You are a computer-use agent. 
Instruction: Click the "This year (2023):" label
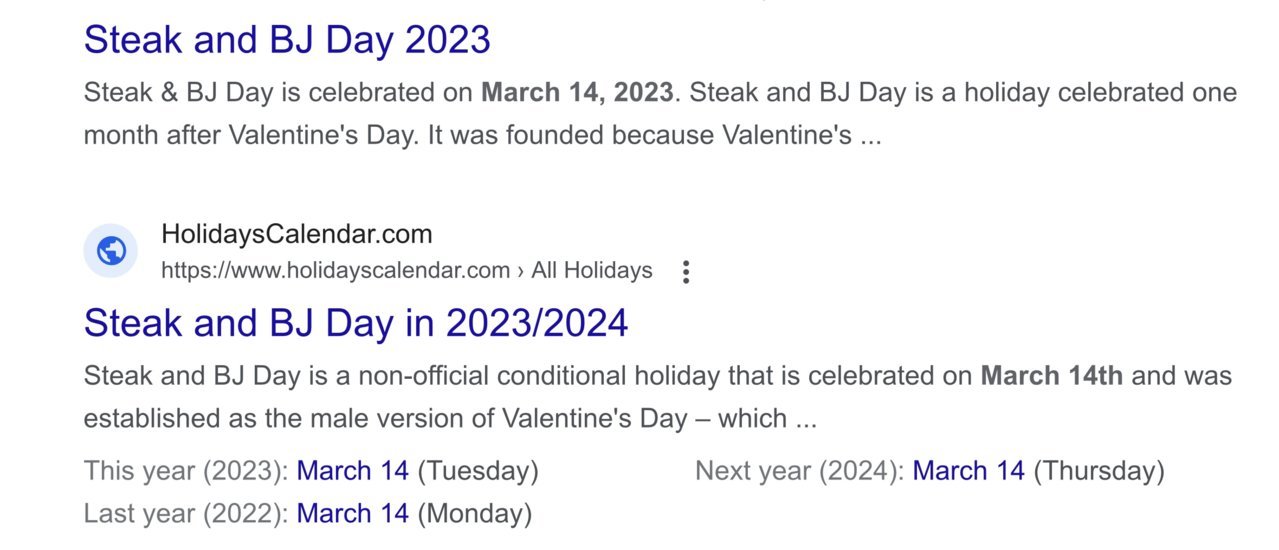[187, 470]
